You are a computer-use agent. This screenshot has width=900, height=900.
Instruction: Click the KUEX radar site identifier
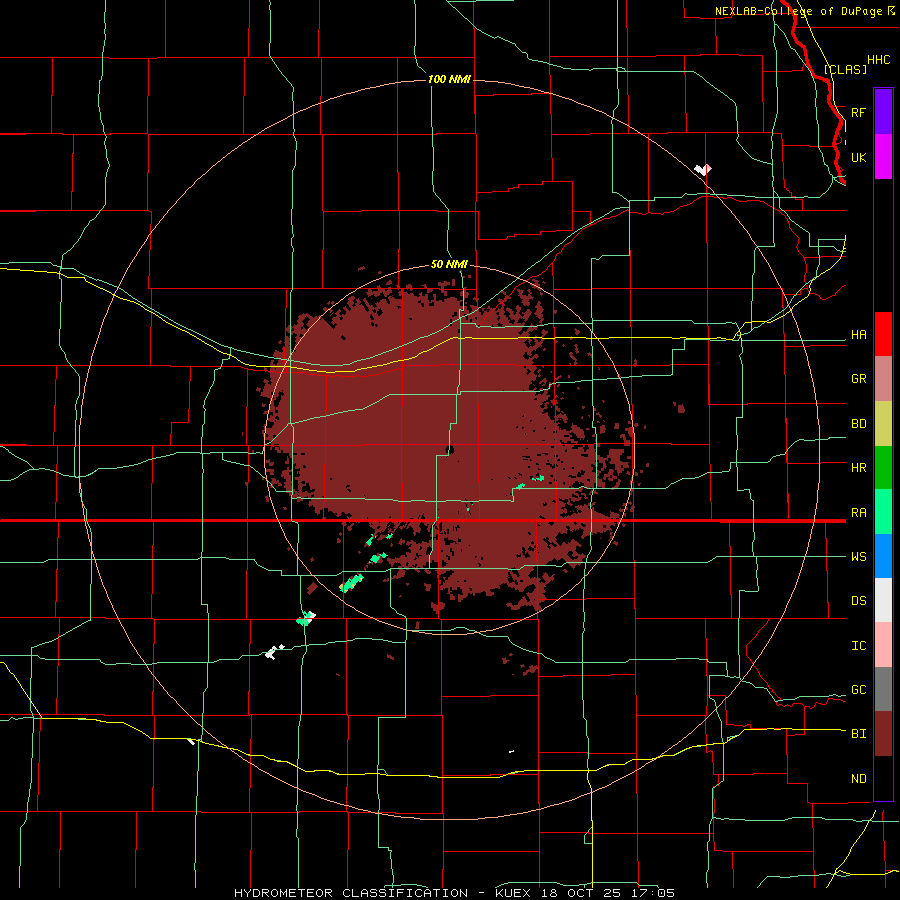[513, 893]
